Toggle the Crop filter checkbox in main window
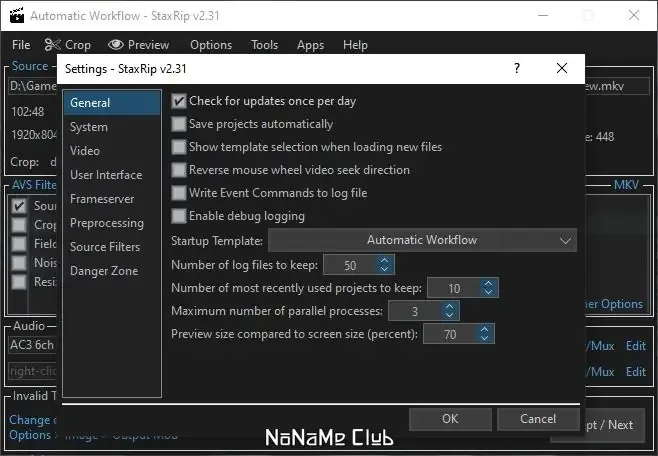 click(19, 225)
